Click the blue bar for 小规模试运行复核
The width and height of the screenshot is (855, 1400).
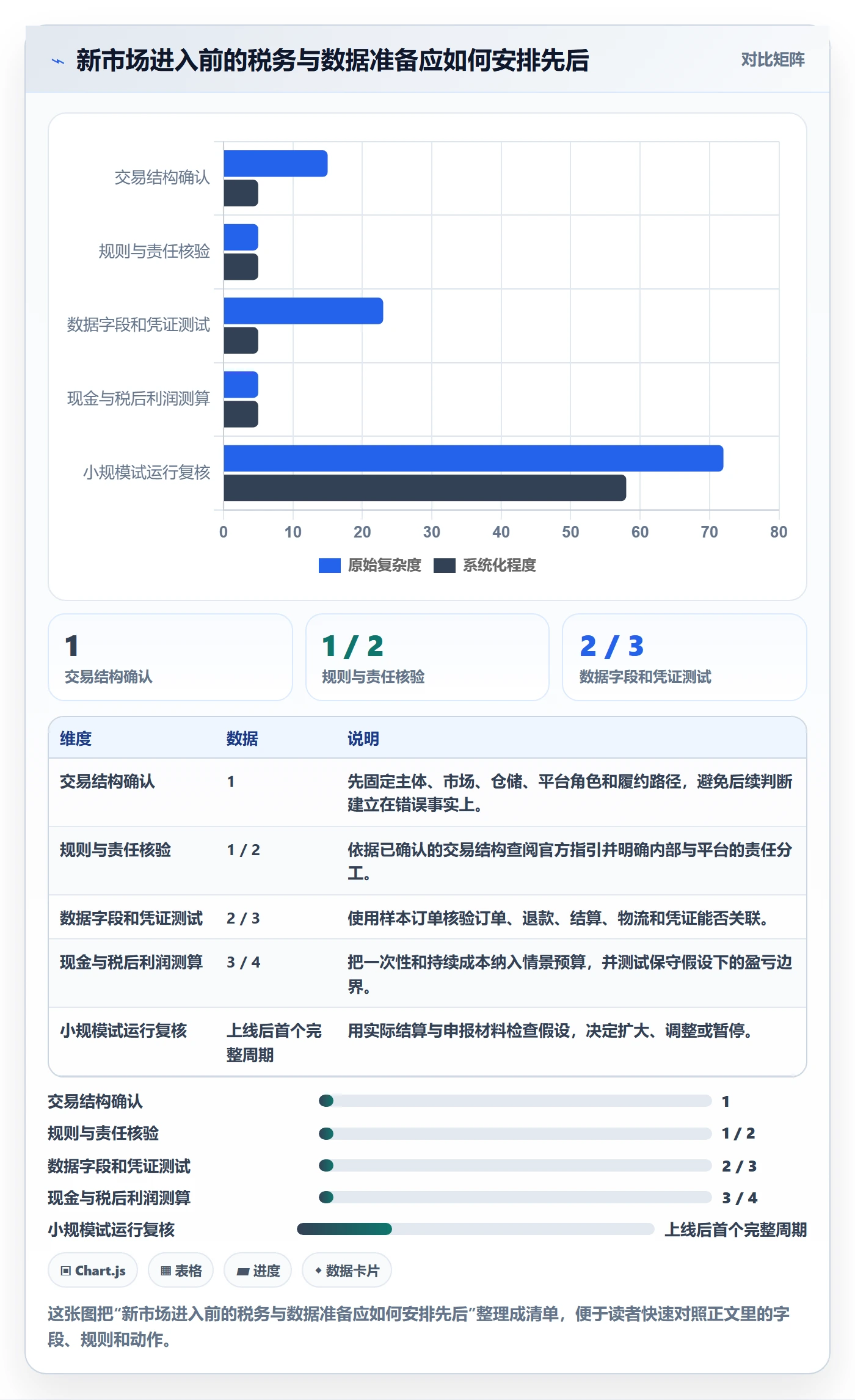[x=473, y=458]
